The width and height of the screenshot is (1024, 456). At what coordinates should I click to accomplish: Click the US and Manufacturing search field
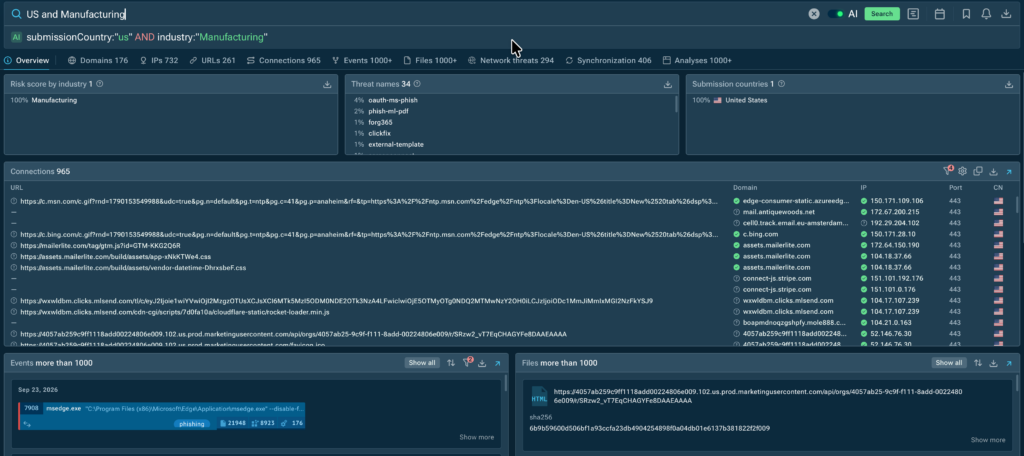click(411, 14)
